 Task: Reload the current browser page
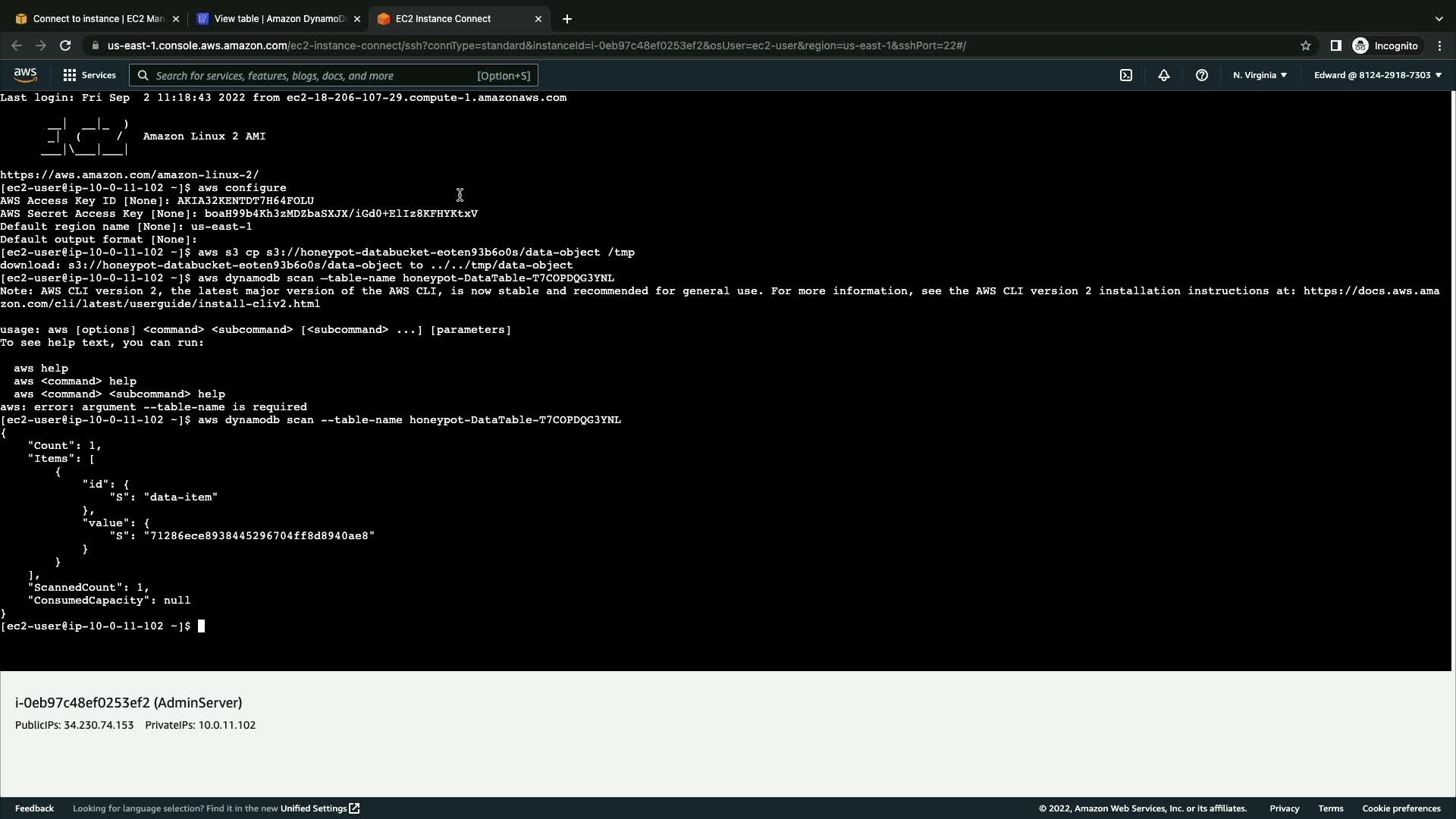(x=65, y=45)
